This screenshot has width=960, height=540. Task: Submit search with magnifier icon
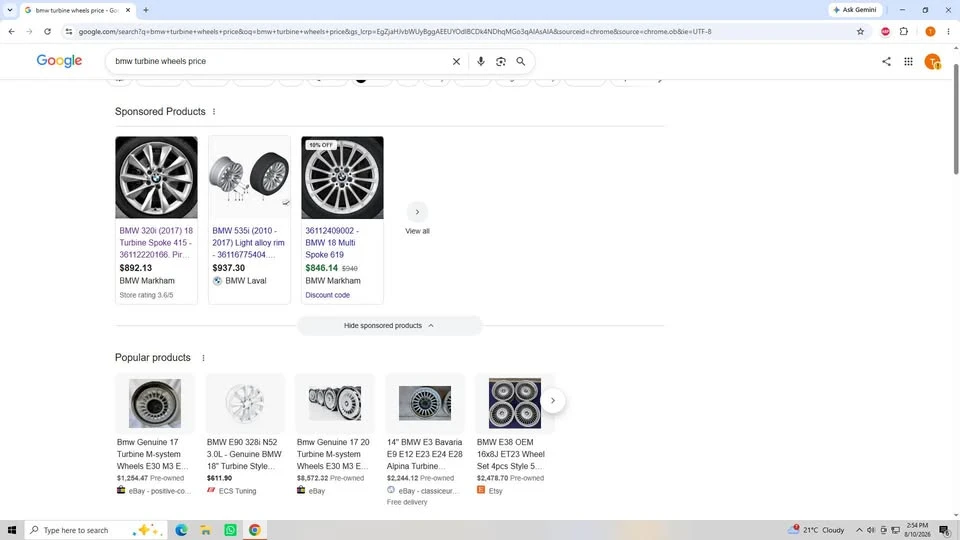pyautogui.click(x=520, y=61)
